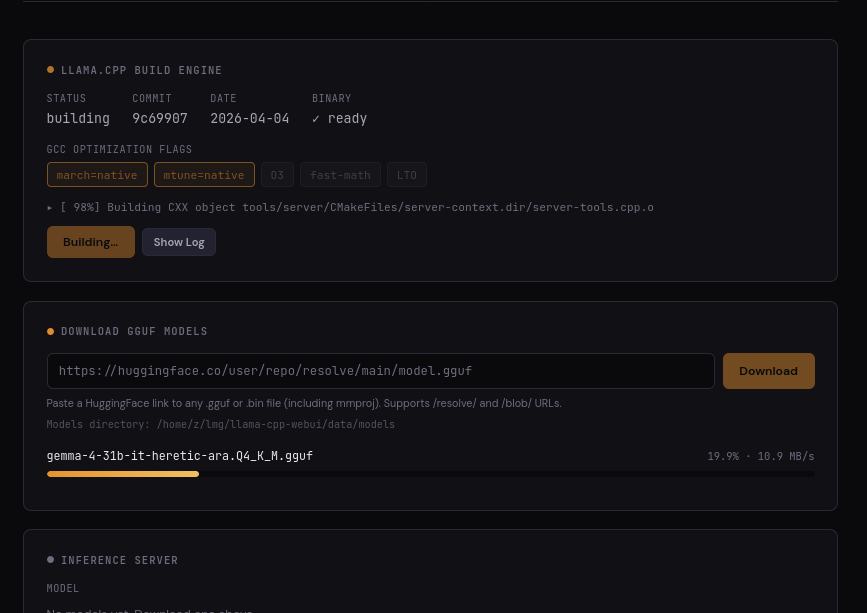This screenshot has width=867, height=613.
Task: Select the build date 2026-04-04
Action: point(249,118)
